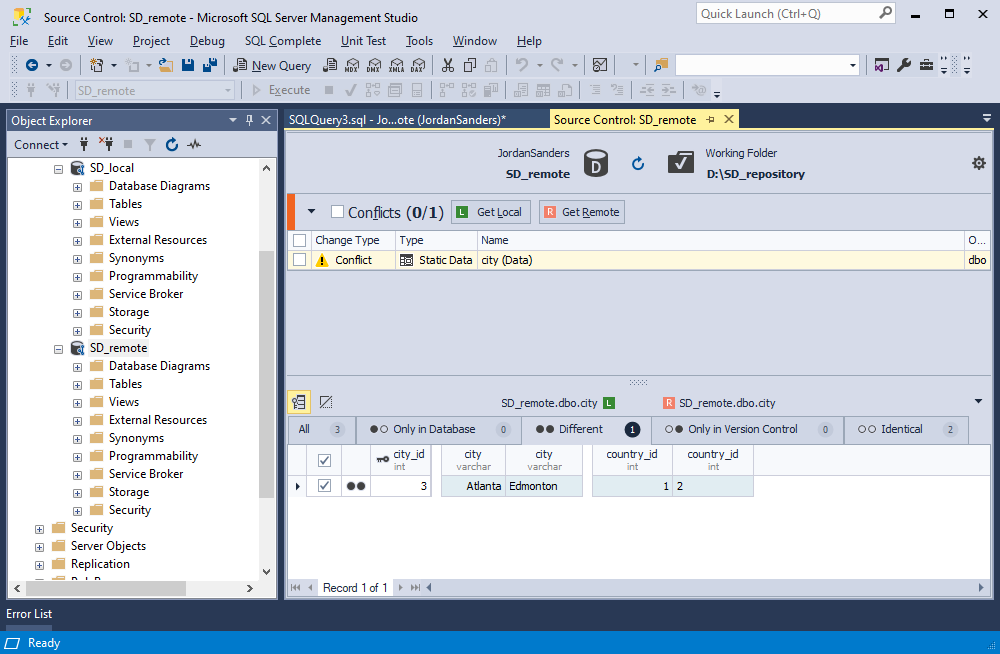
Task: Open the Tools menu
Action: (419, 41)
